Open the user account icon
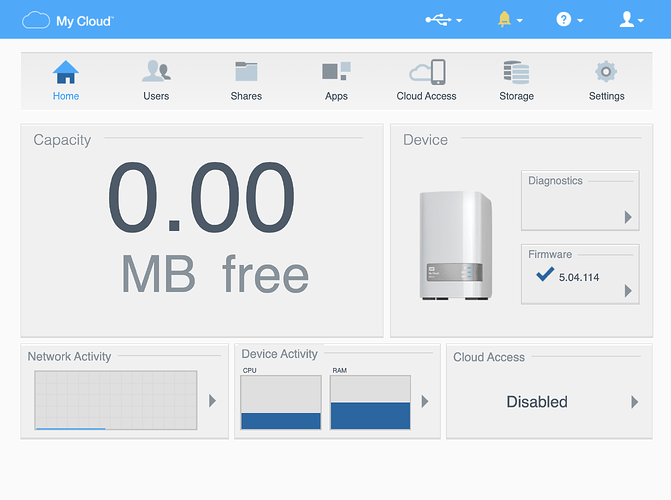This screenshot has height=500, width=671. pyautogui.click(x=627, y=19)
